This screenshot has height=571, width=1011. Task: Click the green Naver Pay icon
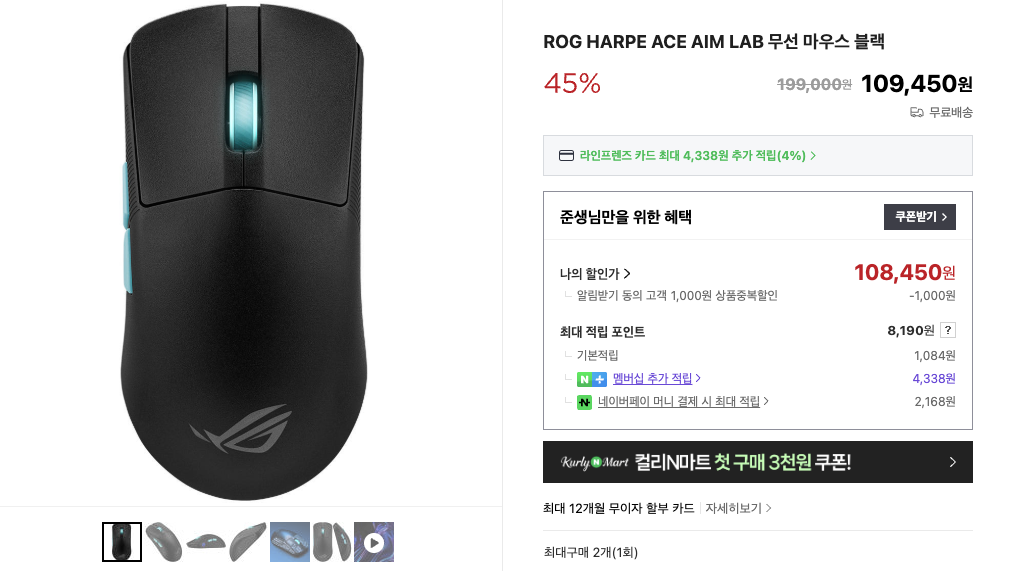584,402
